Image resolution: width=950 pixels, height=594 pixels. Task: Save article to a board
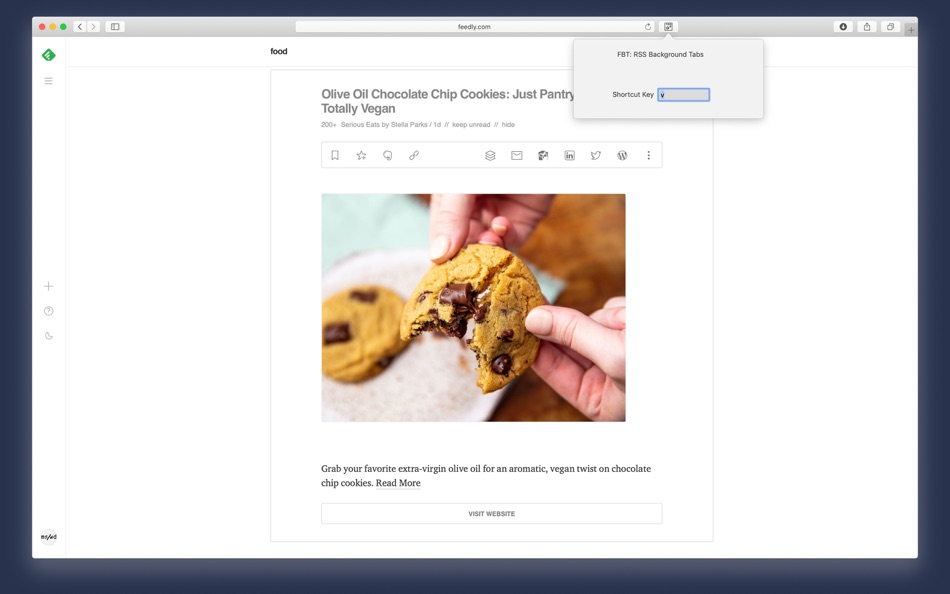(x=490, y=155)
